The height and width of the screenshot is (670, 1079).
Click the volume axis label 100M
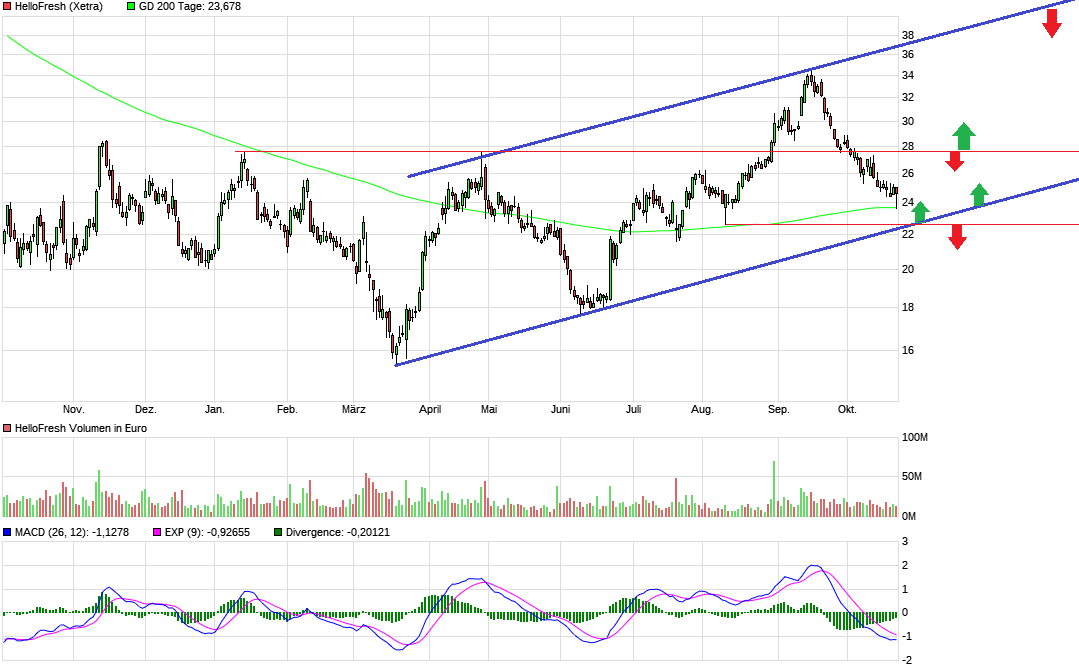[915, 437]
